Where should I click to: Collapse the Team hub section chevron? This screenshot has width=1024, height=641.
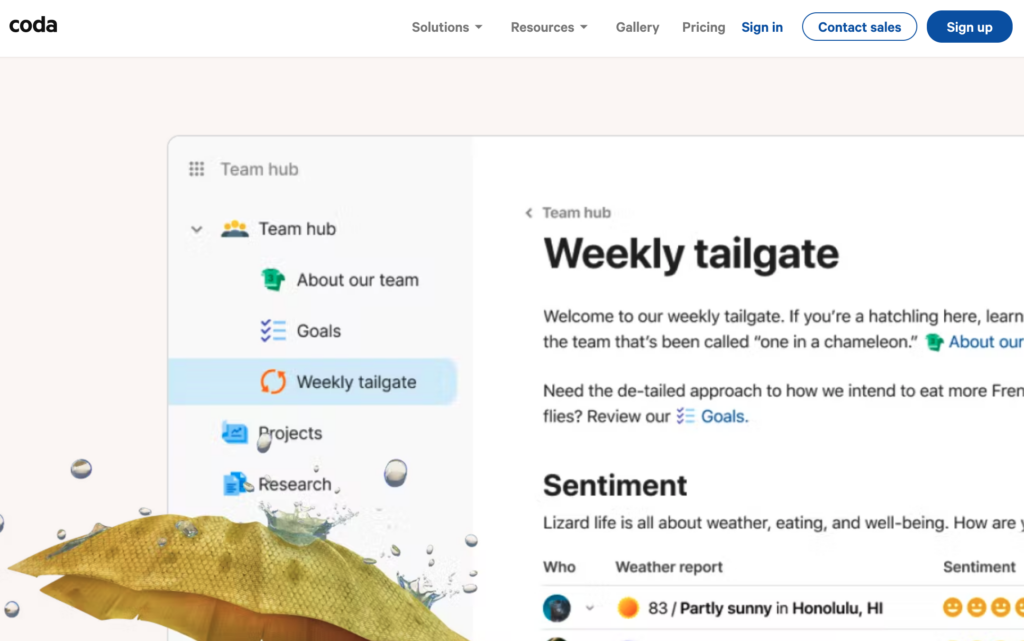[197, 230]
